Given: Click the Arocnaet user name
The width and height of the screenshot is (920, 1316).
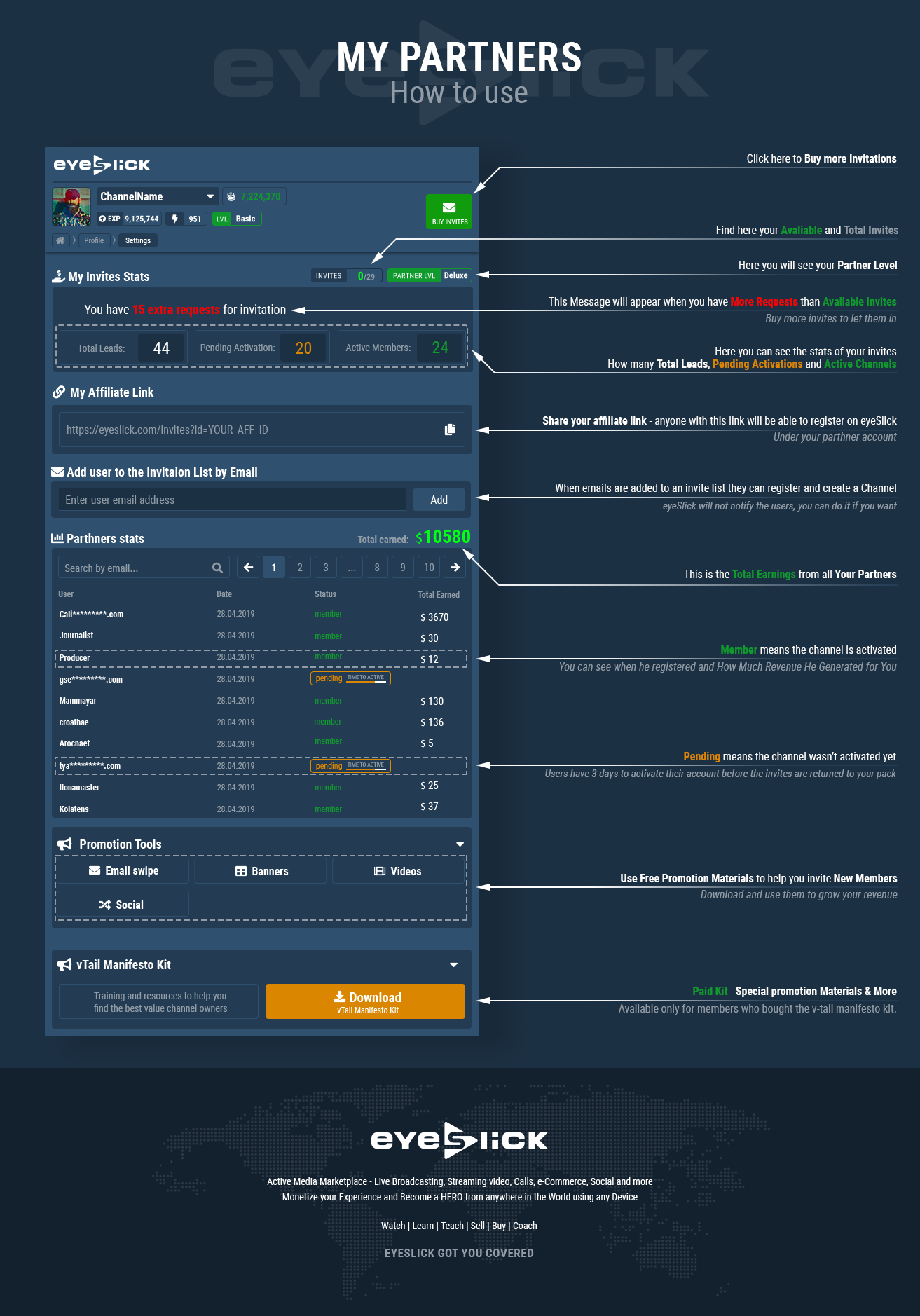Looking at the screenshot, I should [74, 743].
